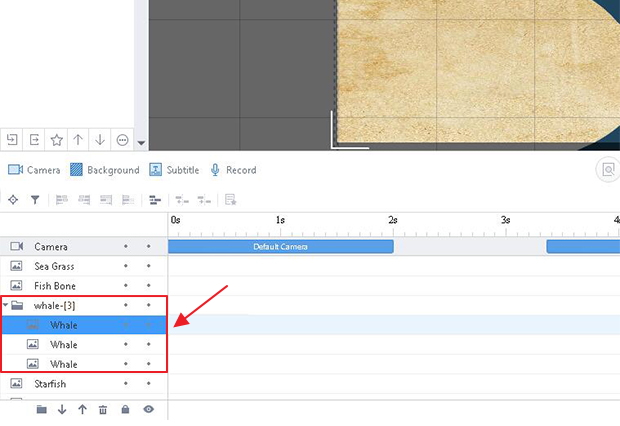620x426 pixels.
Task: Toggle the left dot in the whale-[3] row
Action: (x=126, y=305)
